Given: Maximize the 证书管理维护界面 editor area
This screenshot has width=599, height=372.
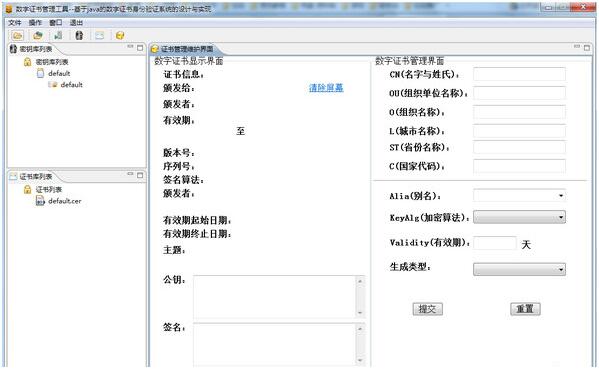Looking at the screenshot, I should coord(587,48).
